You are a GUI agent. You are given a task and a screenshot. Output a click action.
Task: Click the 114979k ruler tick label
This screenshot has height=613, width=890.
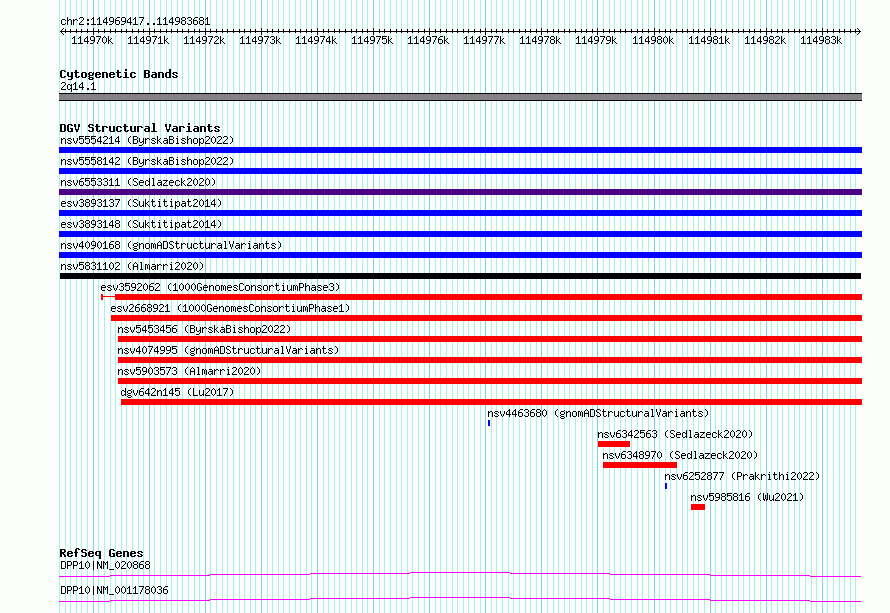pos(596,40)
